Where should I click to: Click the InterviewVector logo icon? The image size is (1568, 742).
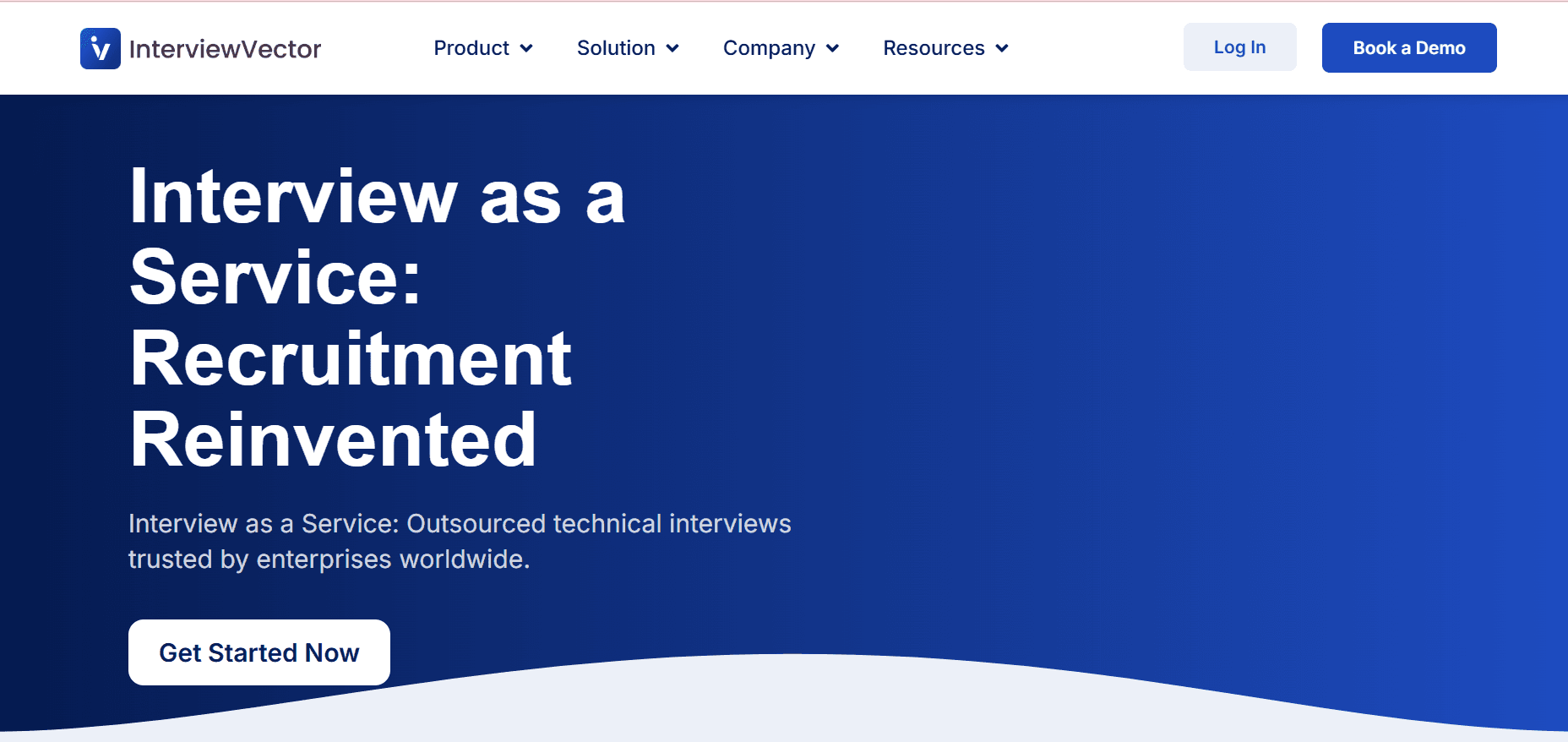point(100,48)
